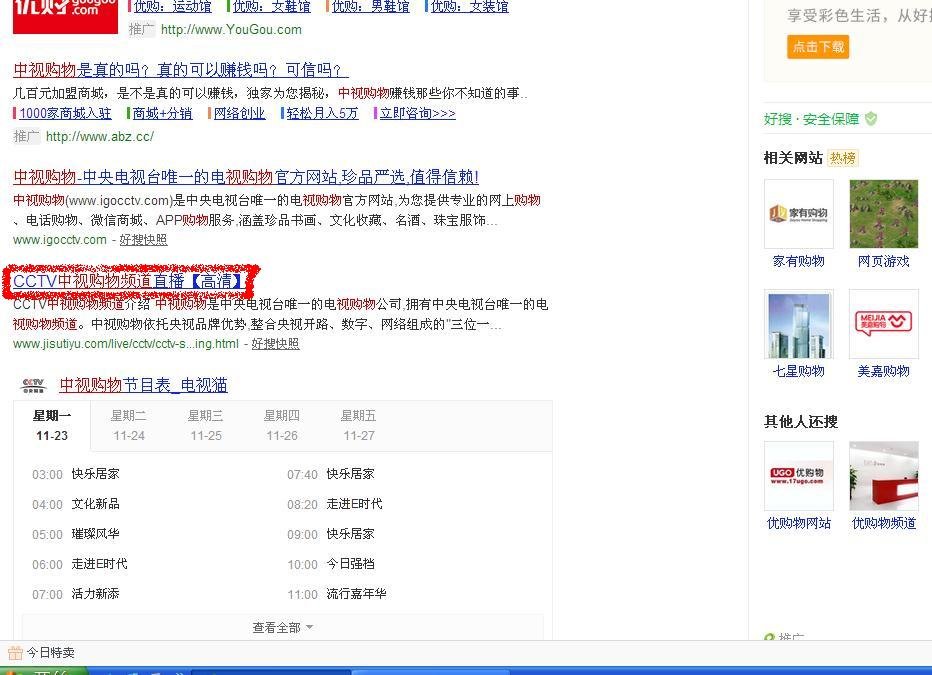Click the CCTV logo beside 中视购物节目表 result
This screenshot has height=675, width=932.
(33, 385)
